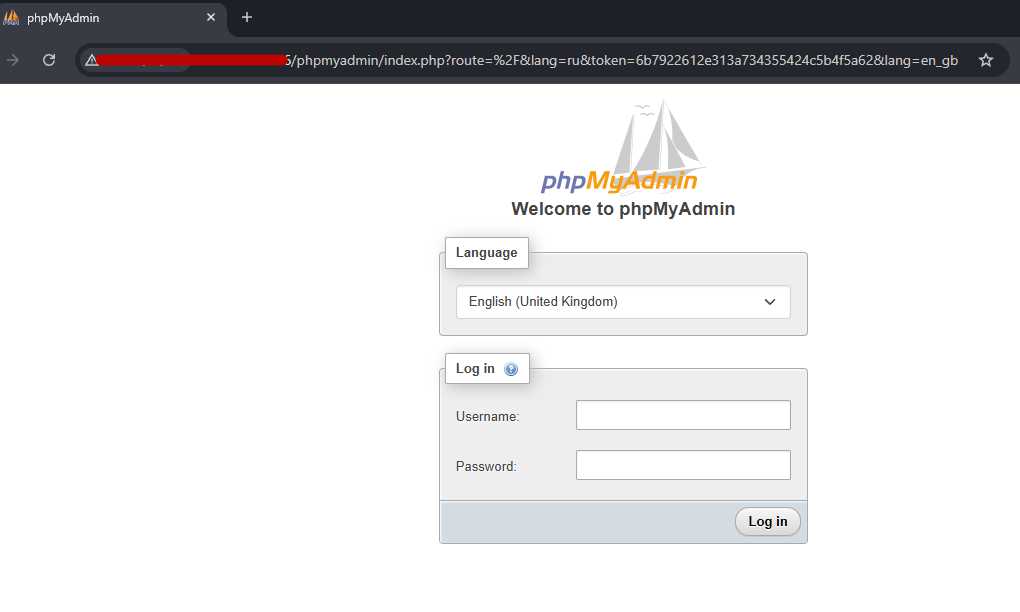Focus the Password input field
This screenshot has height=612, width=1020.
click(x=683, y=465)
